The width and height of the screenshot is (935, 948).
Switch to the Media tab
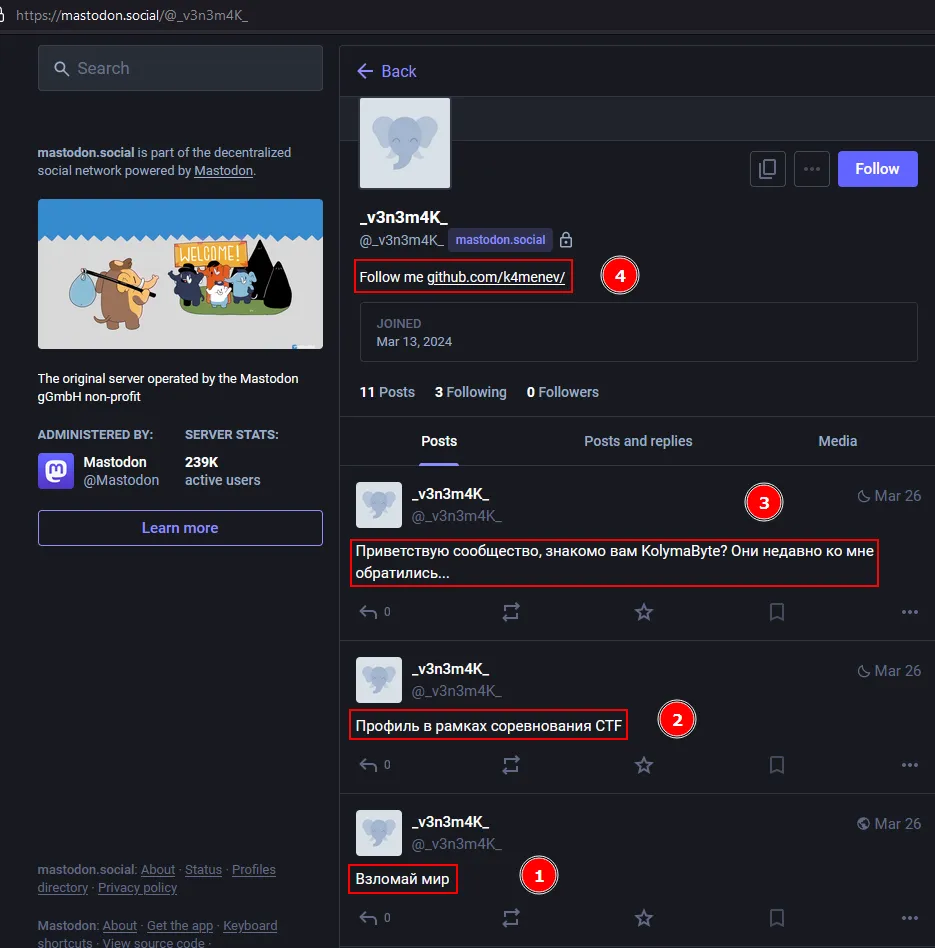838,441
